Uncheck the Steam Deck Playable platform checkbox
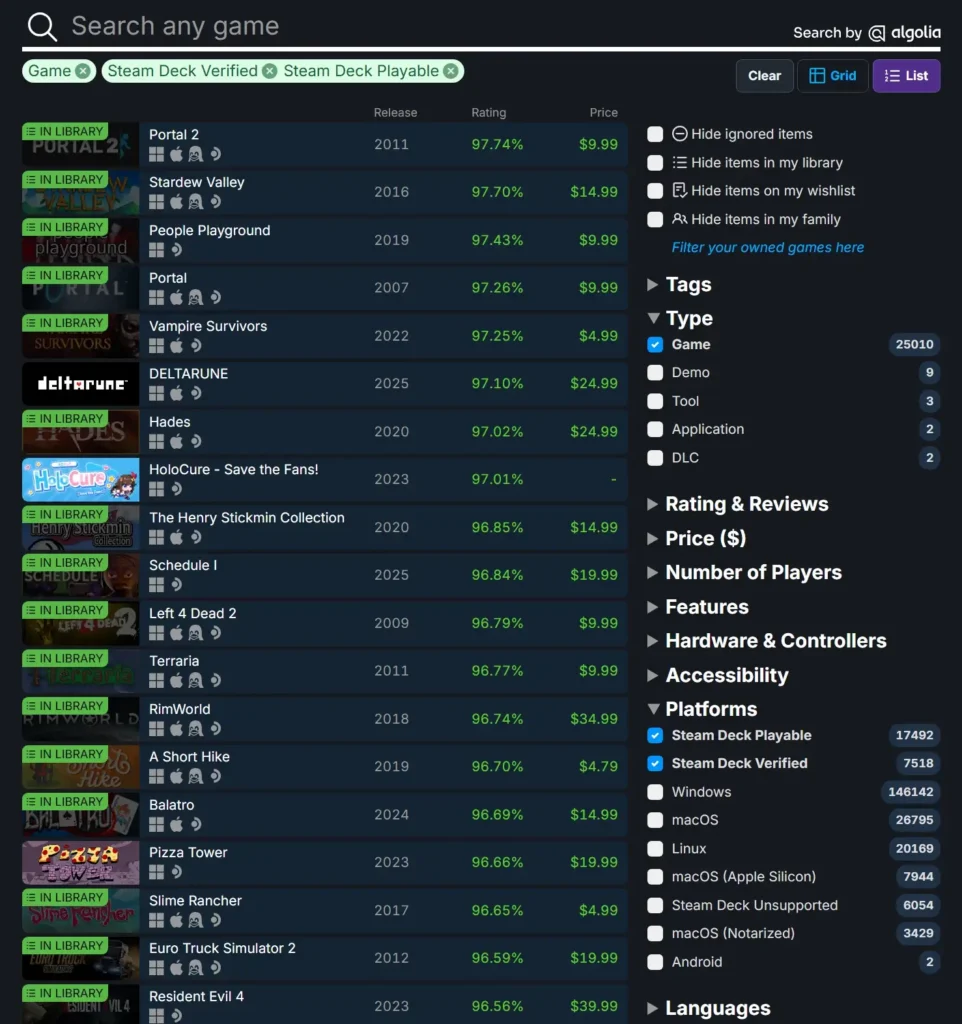The image size is (962, 1024). point(655,735)
